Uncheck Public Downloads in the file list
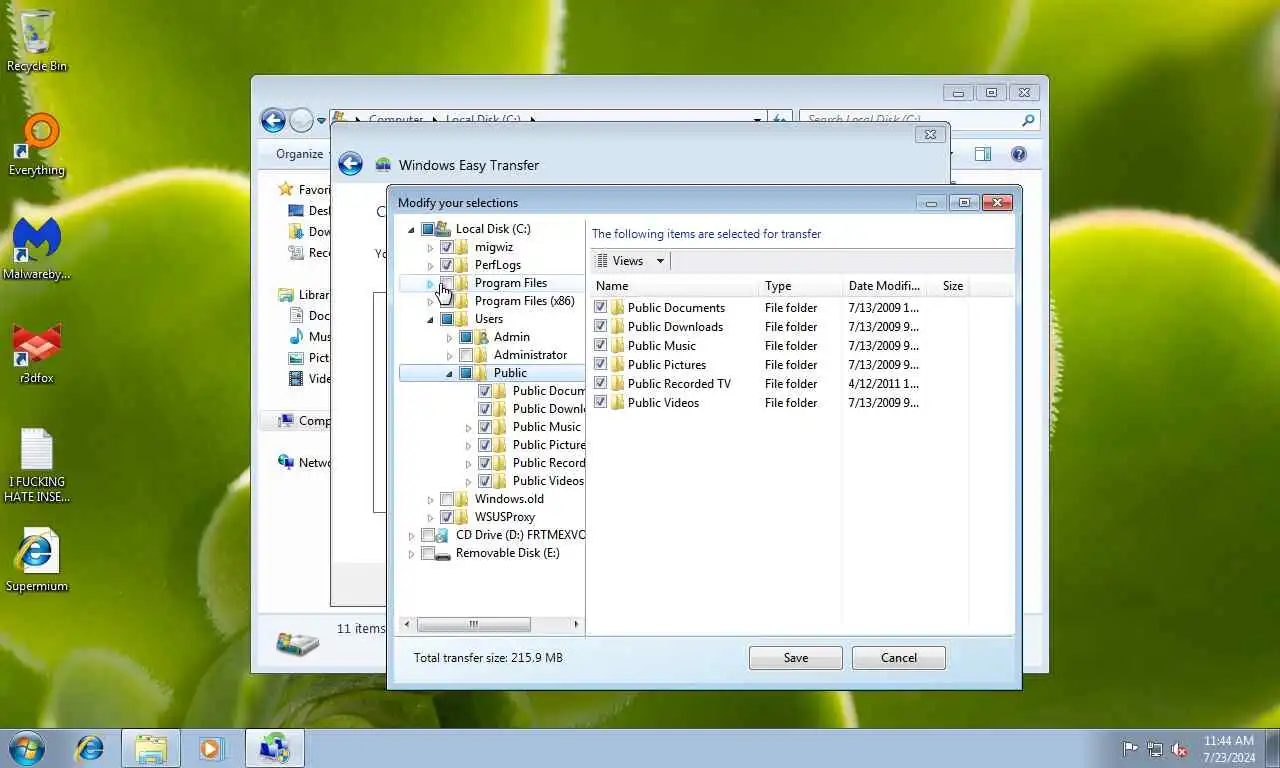 coord(601,327)
